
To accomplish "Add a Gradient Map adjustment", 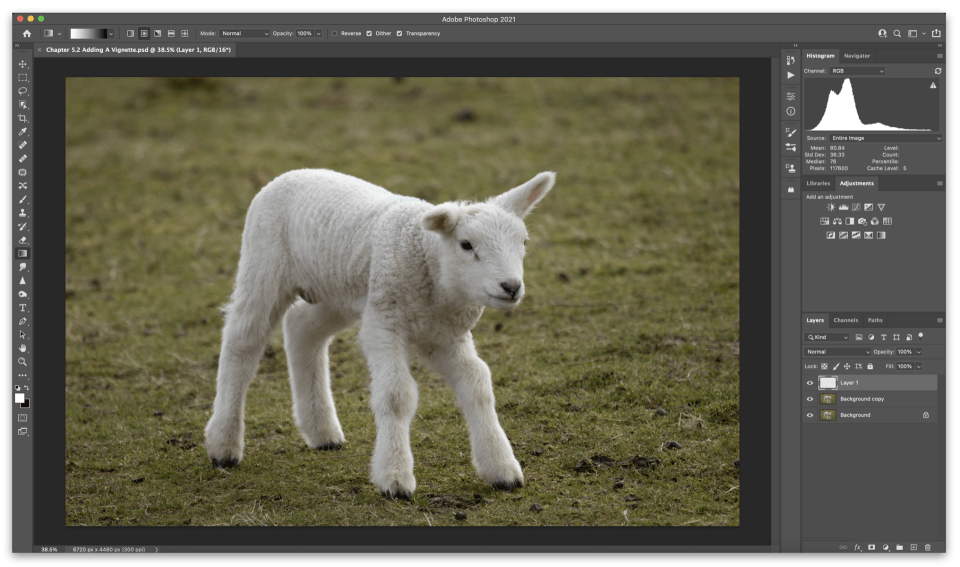I will (x=881, y=235).
